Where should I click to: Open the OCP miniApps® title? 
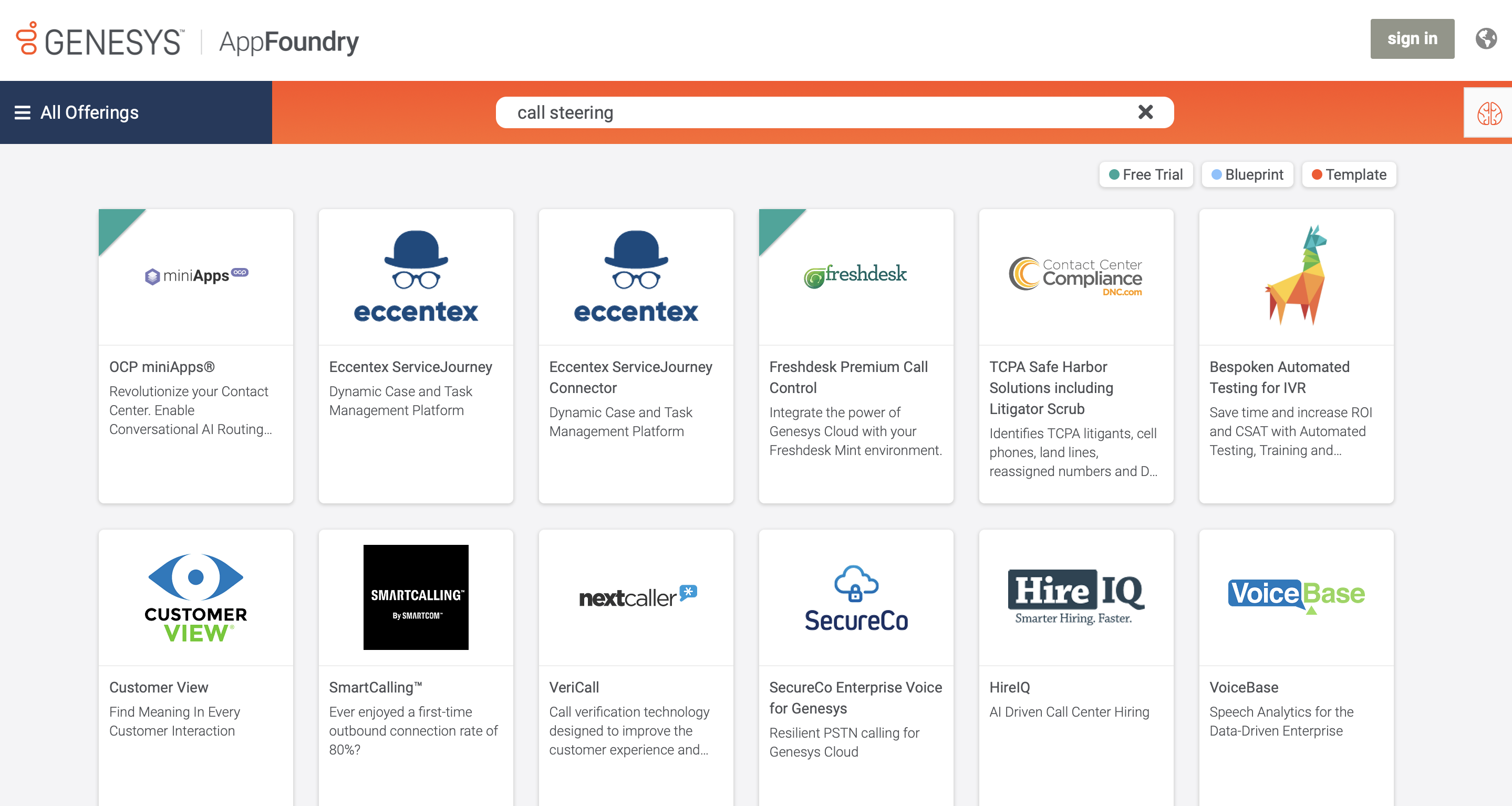click(162, 367)
